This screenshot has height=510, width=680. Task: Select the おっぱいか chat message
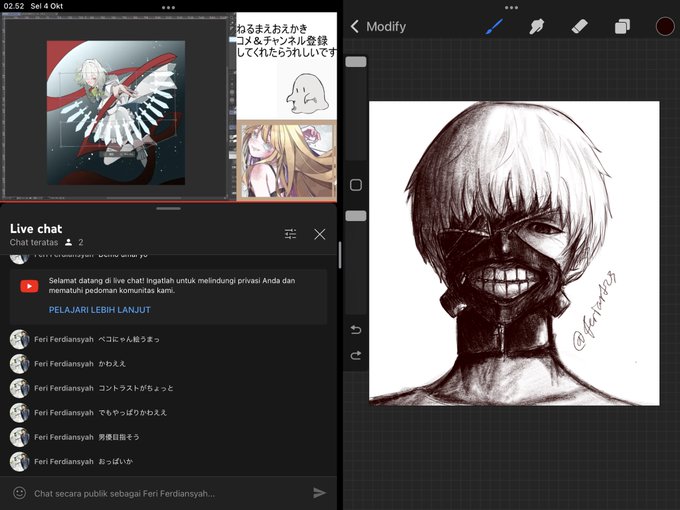[x=115, y=461]
